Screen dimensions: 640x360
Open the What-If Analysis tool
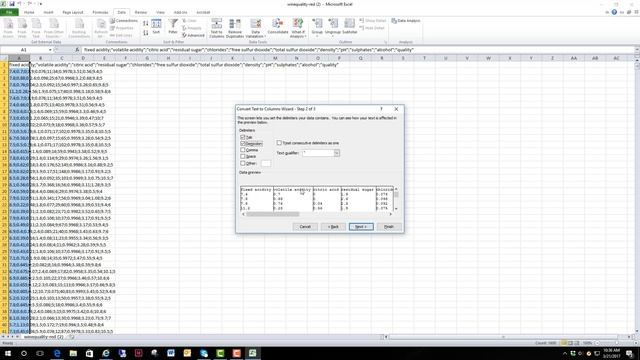[x=298, y=28]
